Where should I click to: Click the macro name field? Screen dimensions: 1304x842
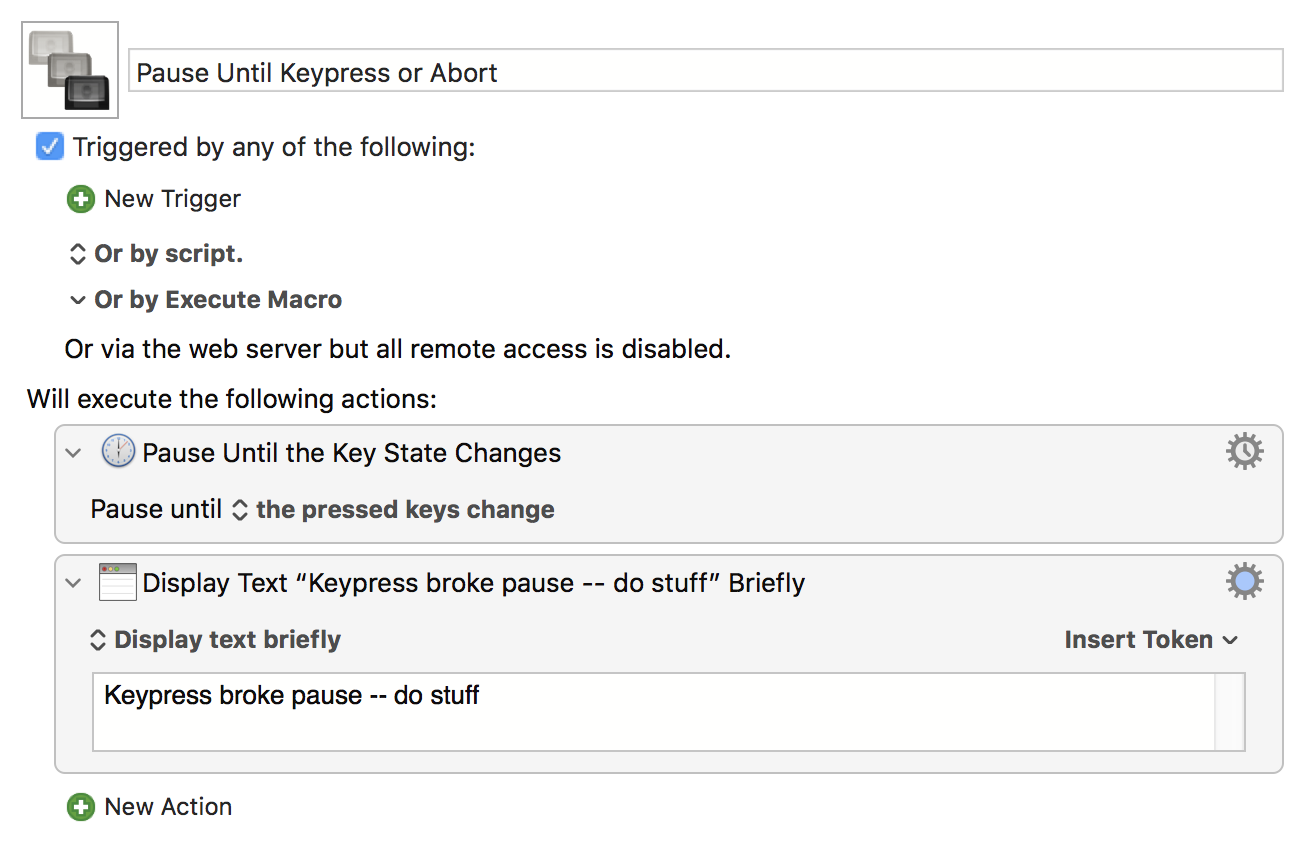[706, 72]
